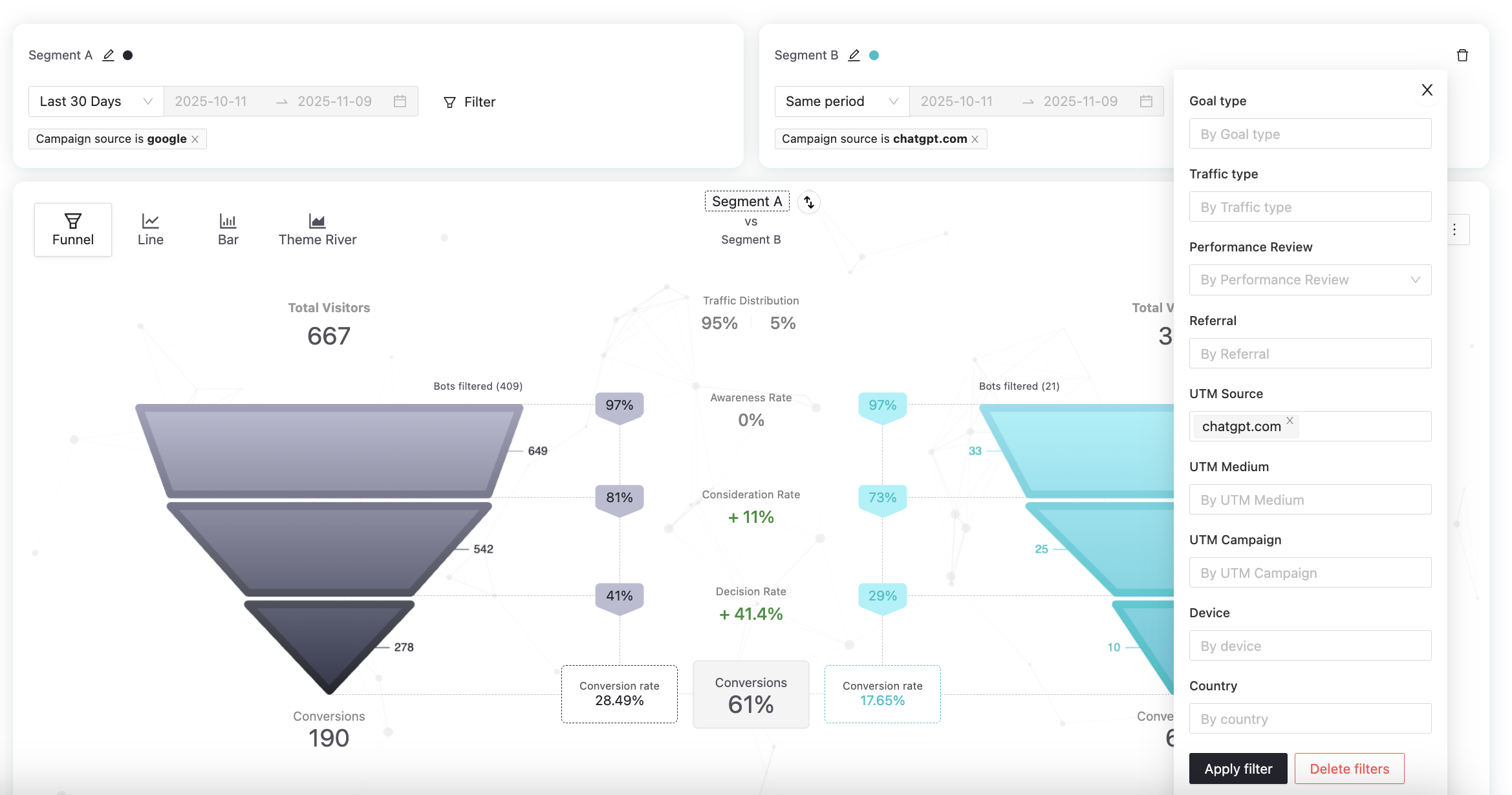This screenshot has height=795, width=1512.
Task: Delete Segment B with trash icon
Action: 1462,56
